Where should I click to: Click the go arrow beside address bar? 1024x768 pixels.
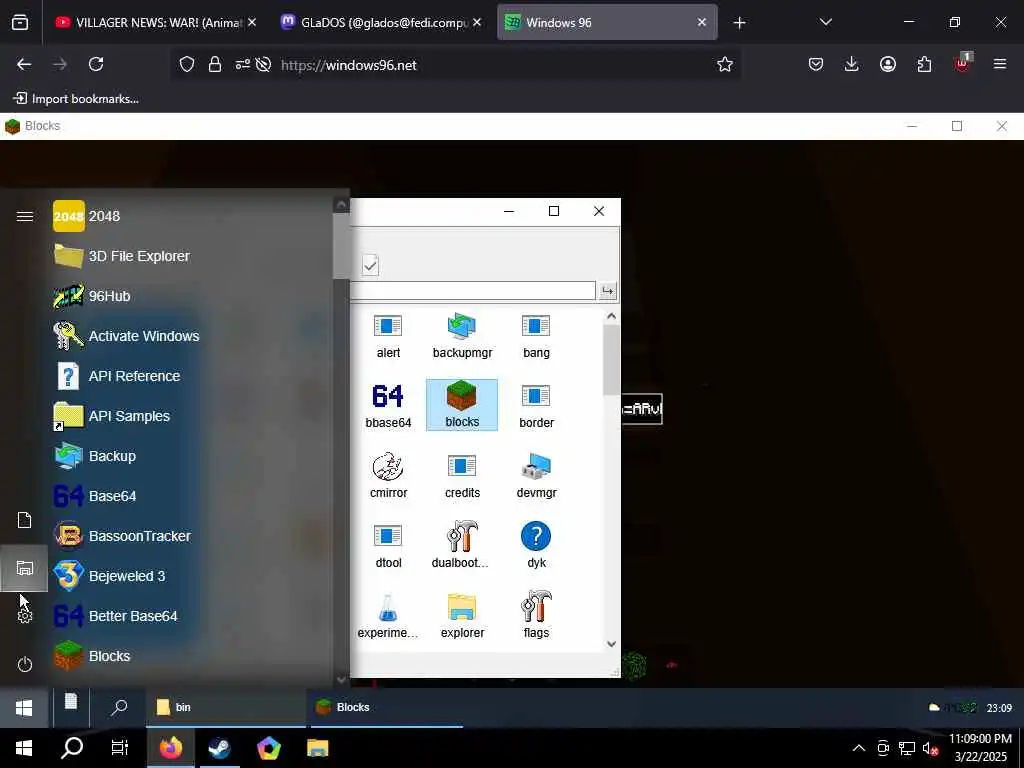coord(608,291)
